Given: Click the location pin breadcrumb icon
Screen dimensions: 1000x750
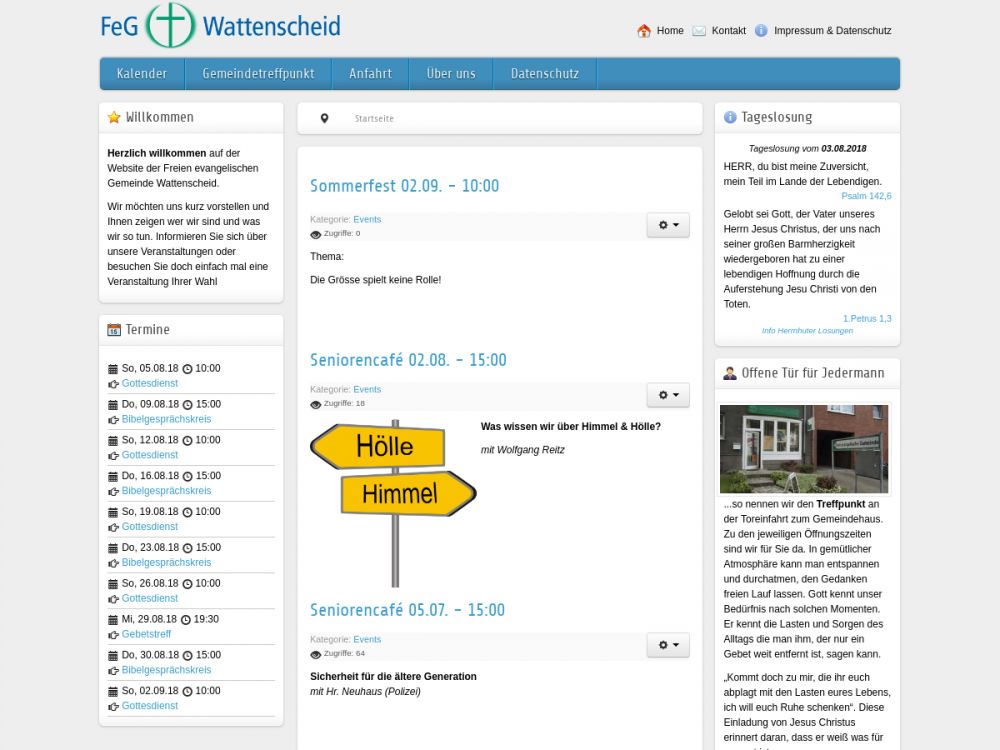Looking at the screenshot, I should click(x=324, y=119).
